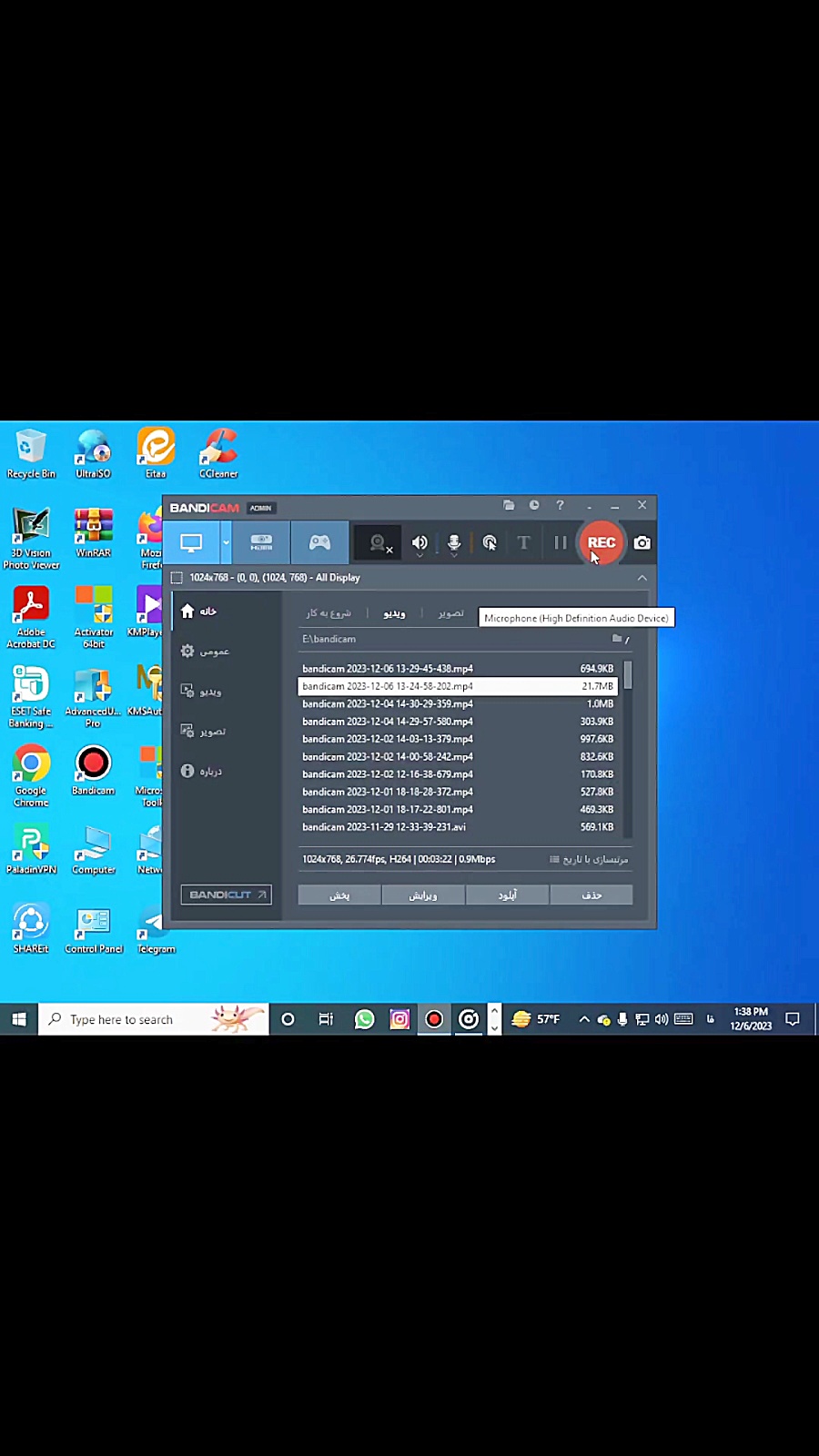Select file bandicam 2023-12-06 13-24-58-202.mp4
The width and height of the screenshot is (819, 1456).
click(x=458, y=686)
